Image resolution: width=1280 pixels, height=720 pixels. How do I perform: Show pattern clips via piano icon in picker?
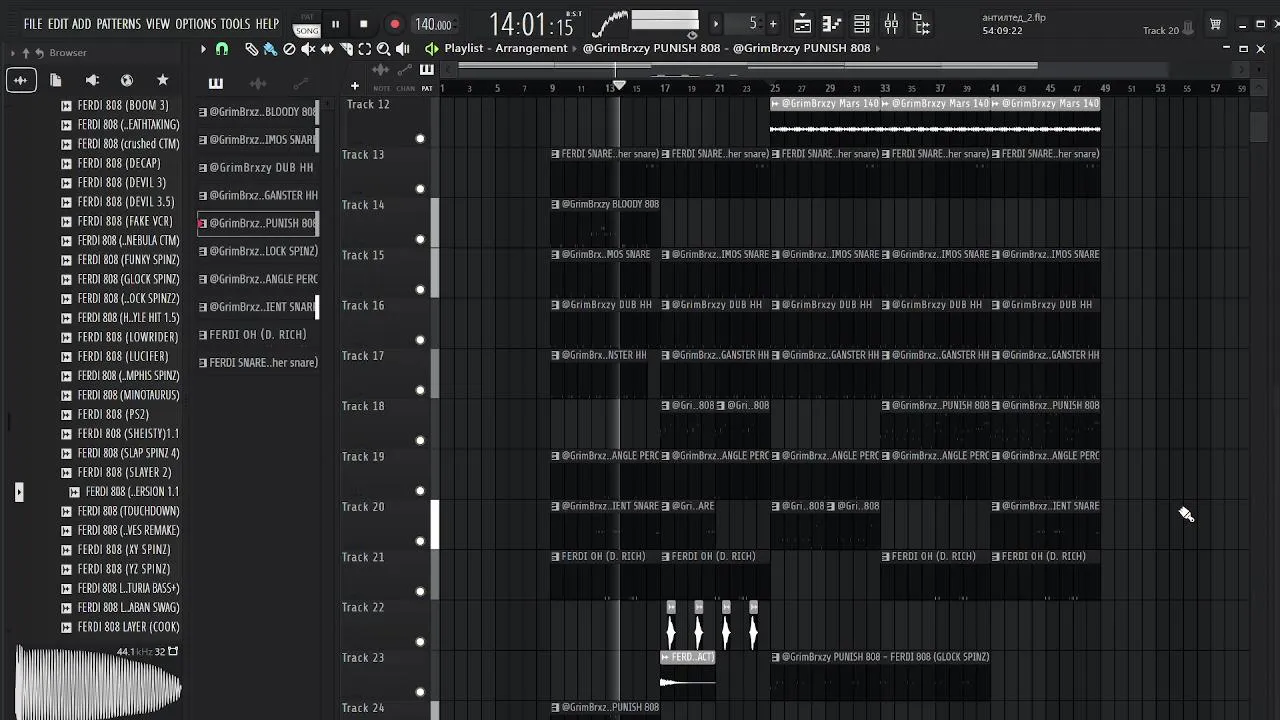pyautogui.click(x=215, y=83)
